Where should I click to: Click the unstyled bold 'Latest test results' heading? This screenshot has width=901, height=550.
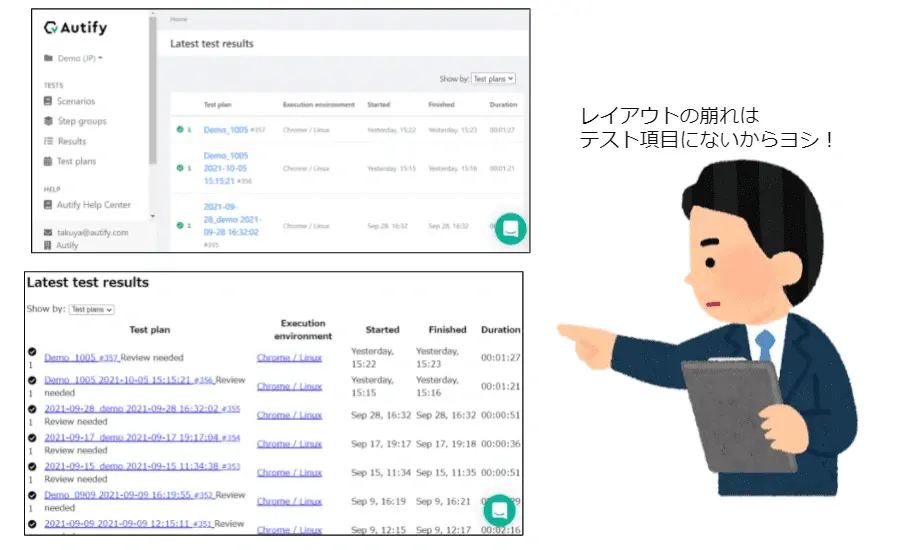87,282
